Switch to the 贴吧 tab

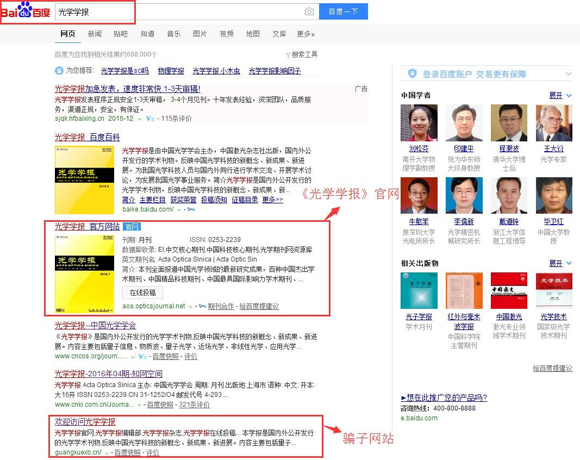tap(121, 34)
